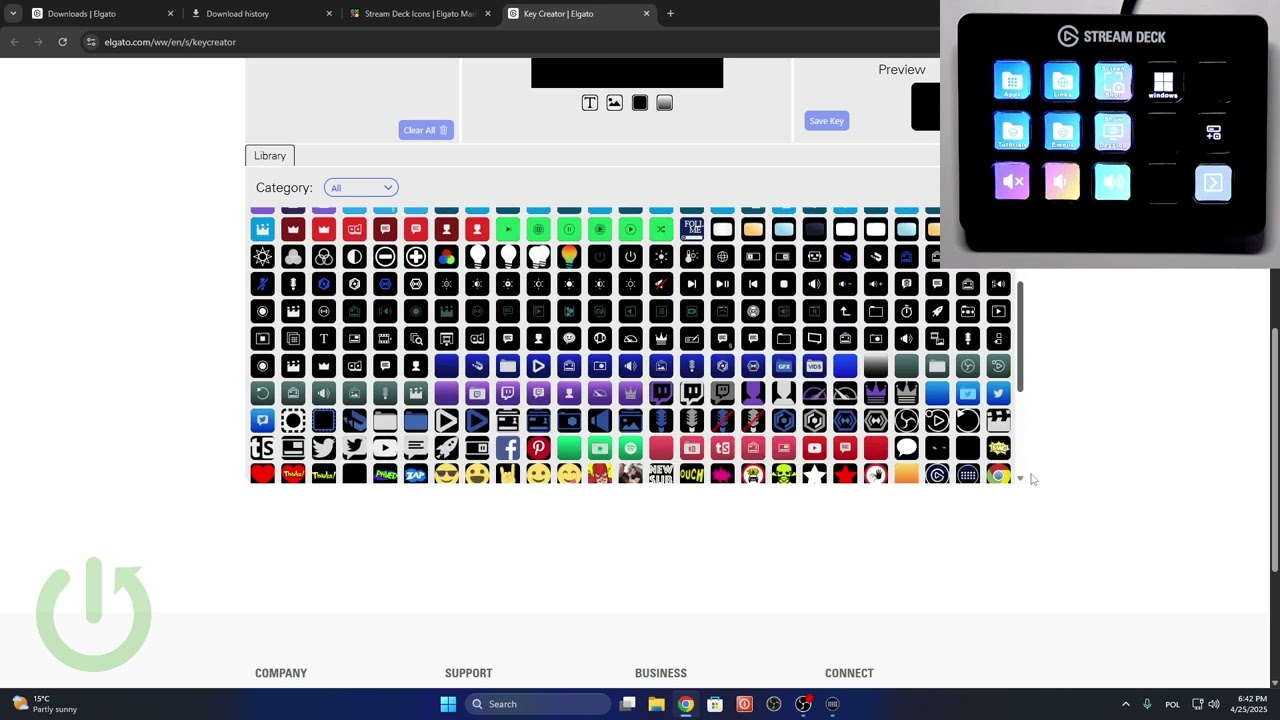Pick the white plus circle icon
1280x720 pixels.
(416, 257)
